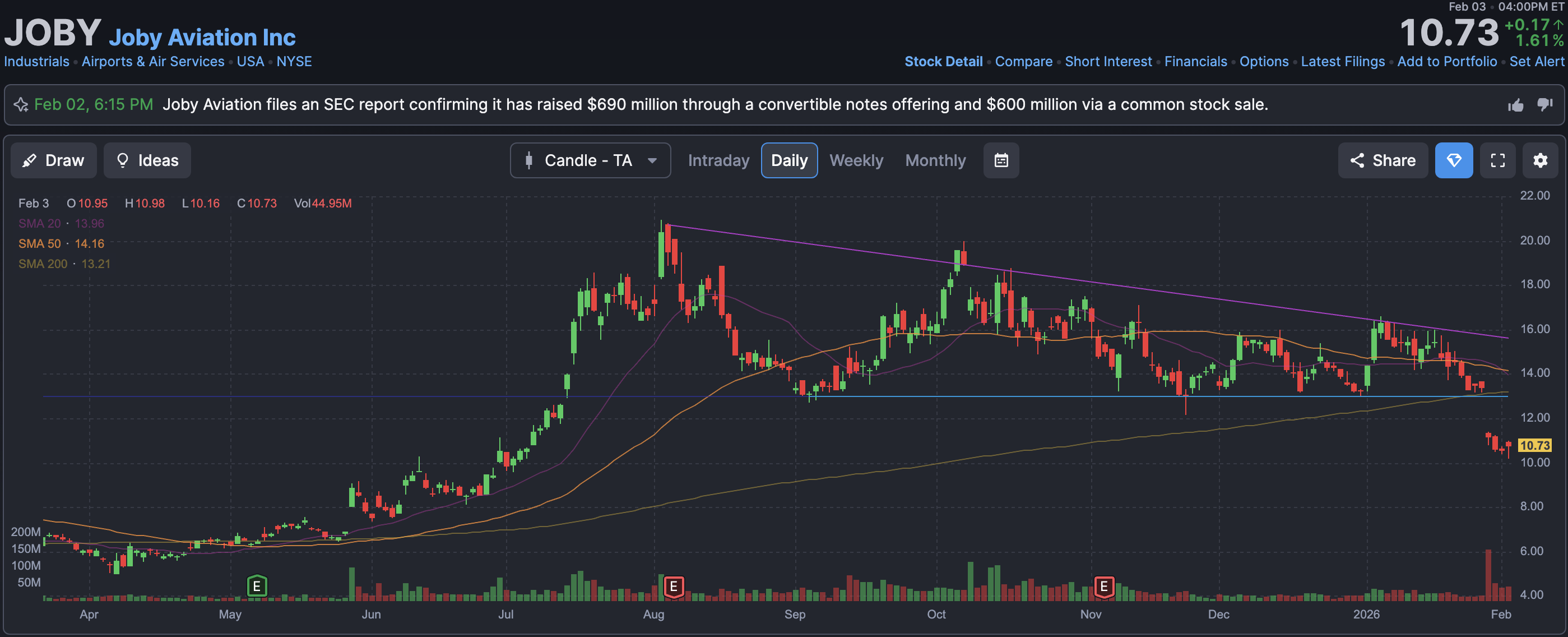Click the Add to Portfolio link

pyautogui.click(x=1446, y=62)
